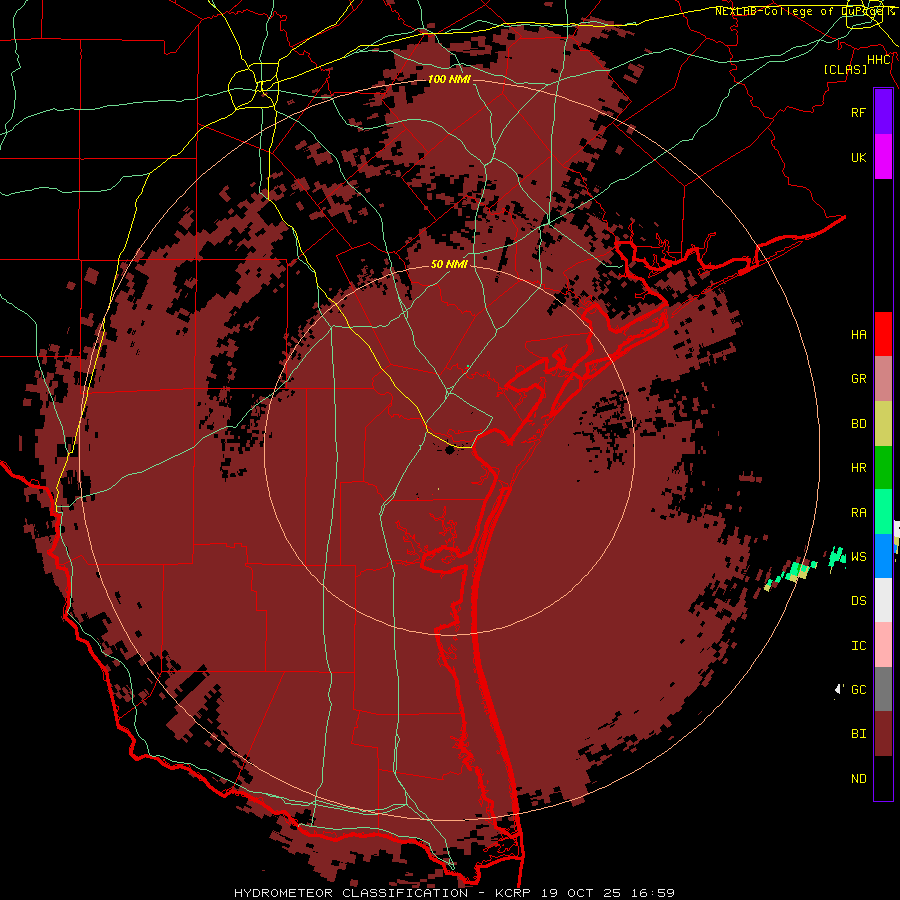Click the 50 NMI range ring label
The width and height of the screenshot is (900, 900).
[449, 264]
